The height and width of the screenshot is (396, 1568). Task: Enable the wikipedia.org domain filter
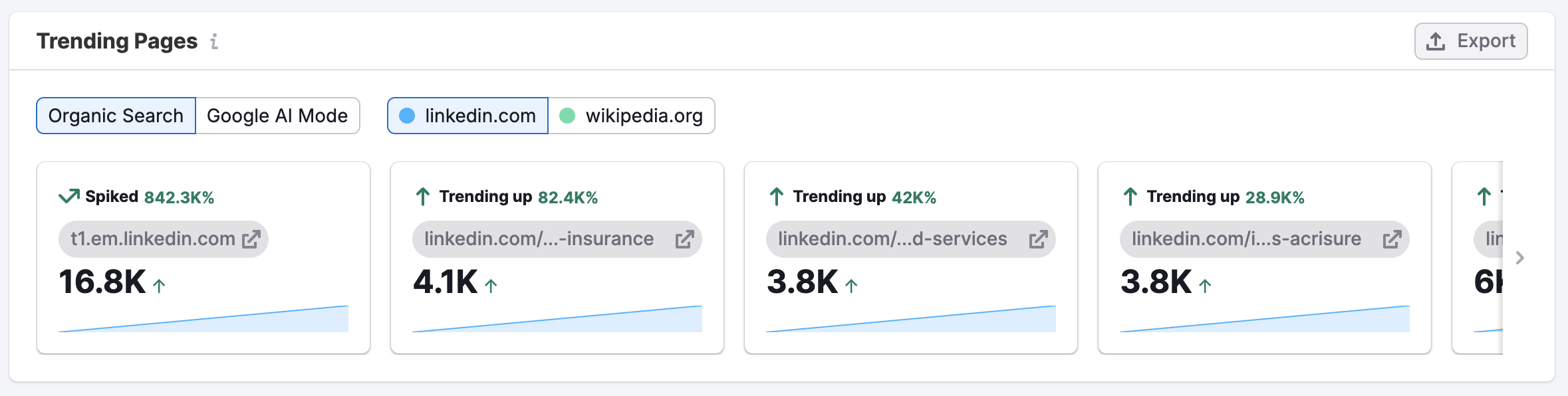click(631, 115)
